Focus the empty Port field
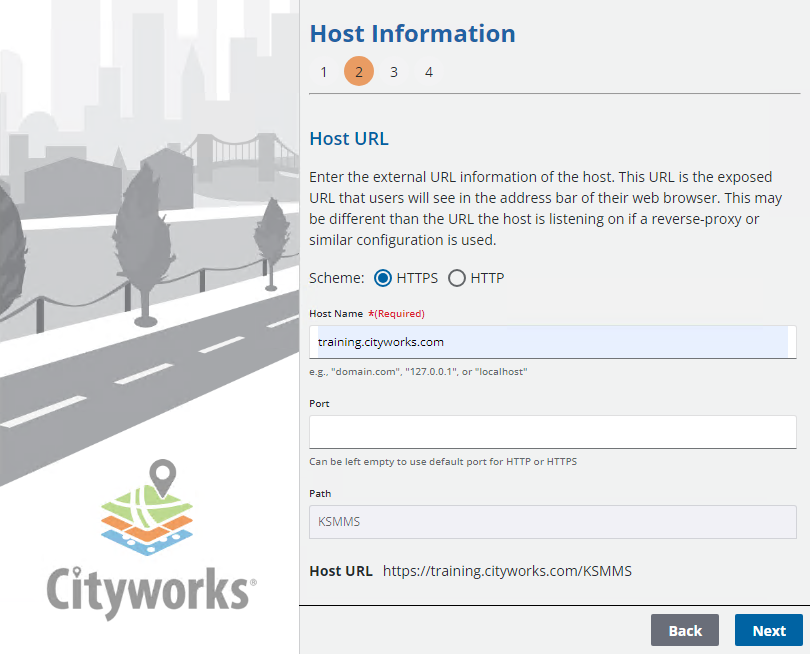 click(552, 432)
